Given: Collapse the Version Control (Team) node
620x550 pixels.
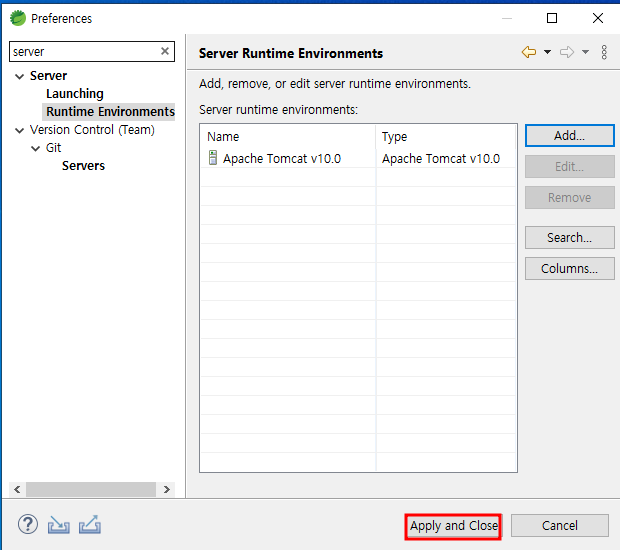Looking at the screenshot, I should (x=19, y=130).
